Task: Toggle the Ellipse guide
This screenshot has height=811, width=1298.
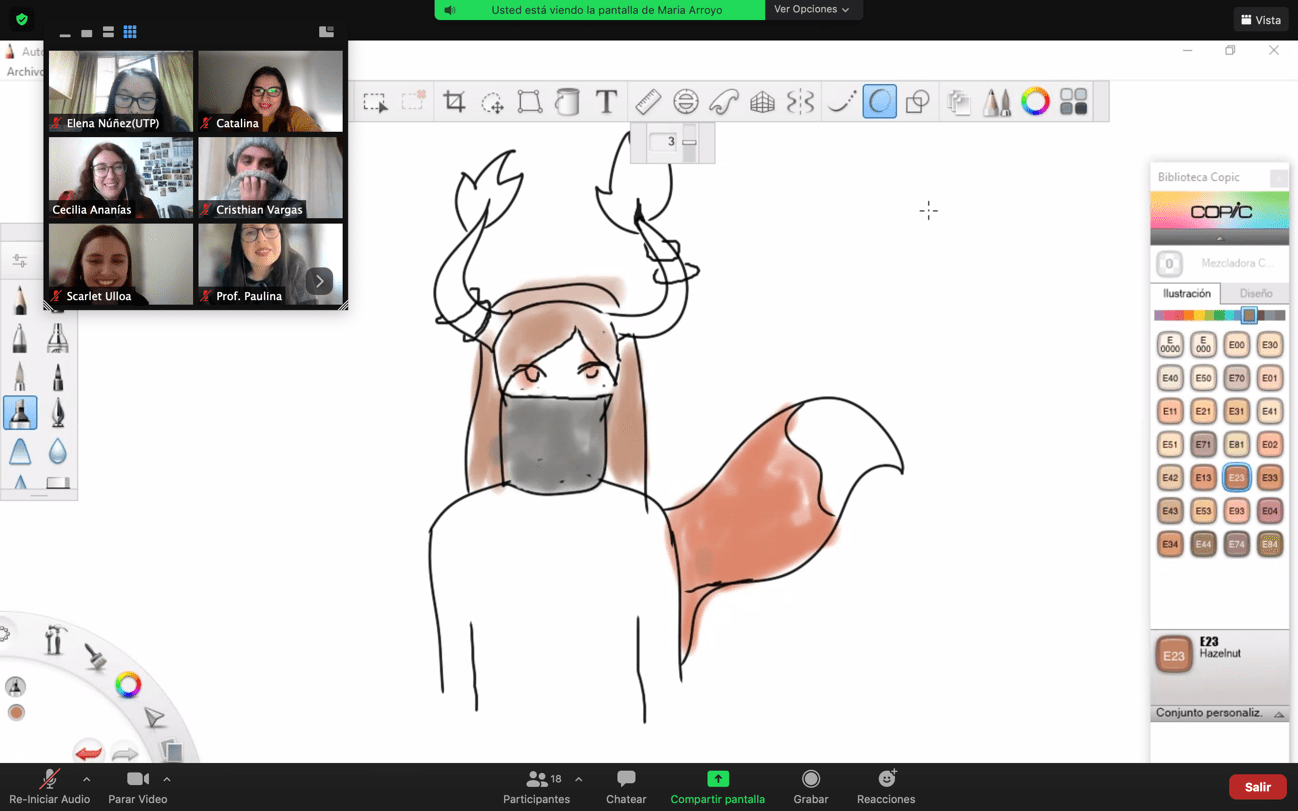Action: click(686, 102)
